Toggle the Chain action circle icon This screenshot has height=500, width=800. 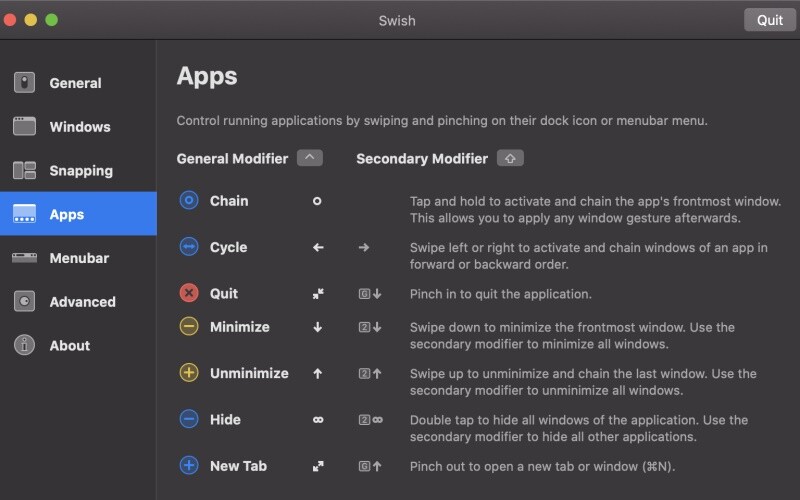(189, 201)
